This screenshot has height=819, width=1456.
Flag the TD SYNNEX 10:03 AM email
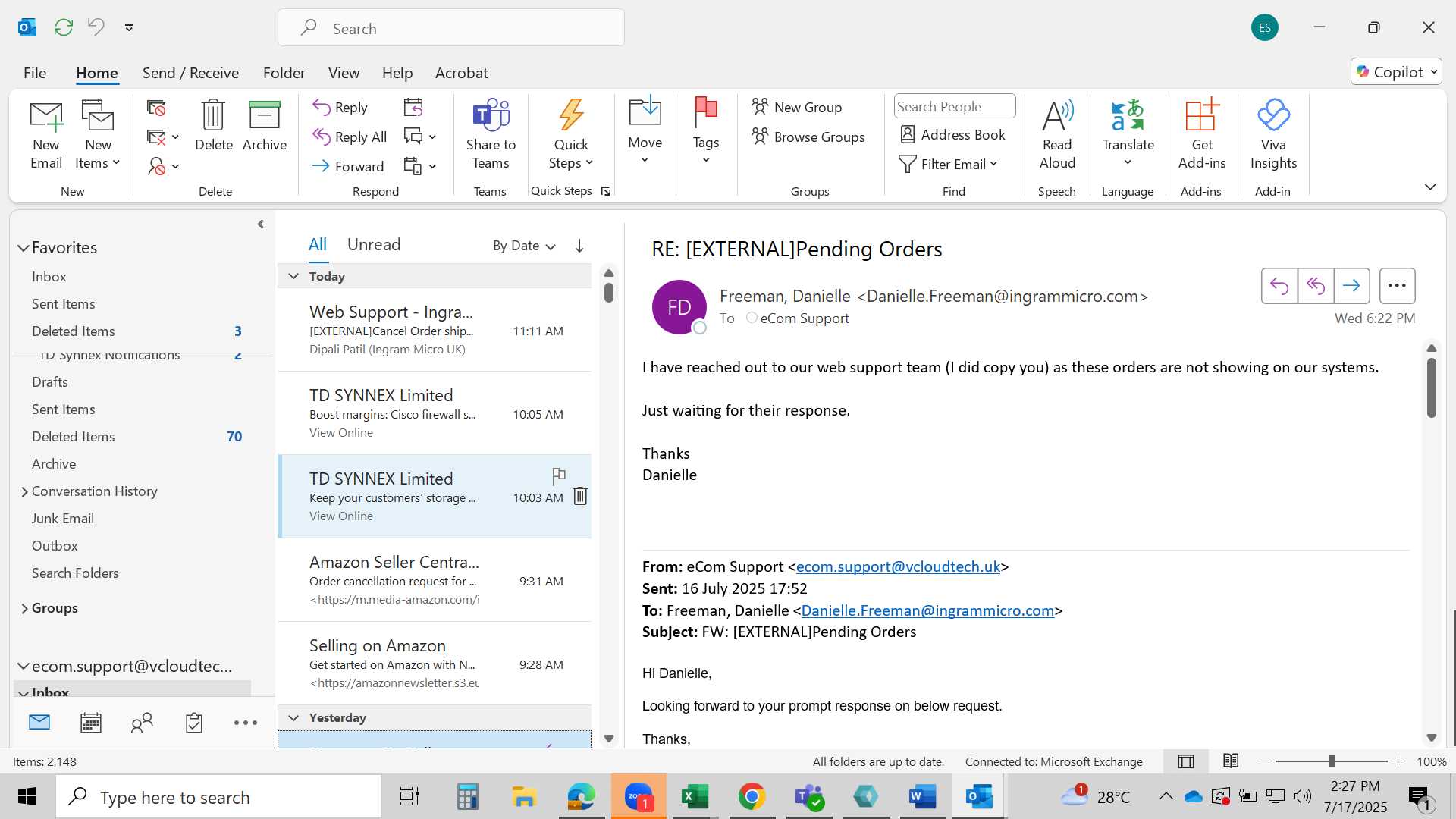click(559, 476)
